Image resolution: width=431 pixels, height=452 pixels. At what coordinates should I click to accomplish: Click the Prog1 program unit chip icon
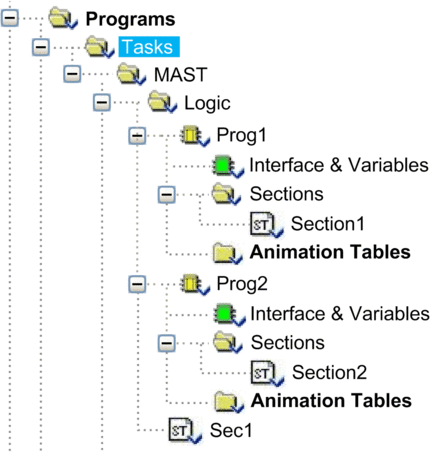click(x=195, y=136)
